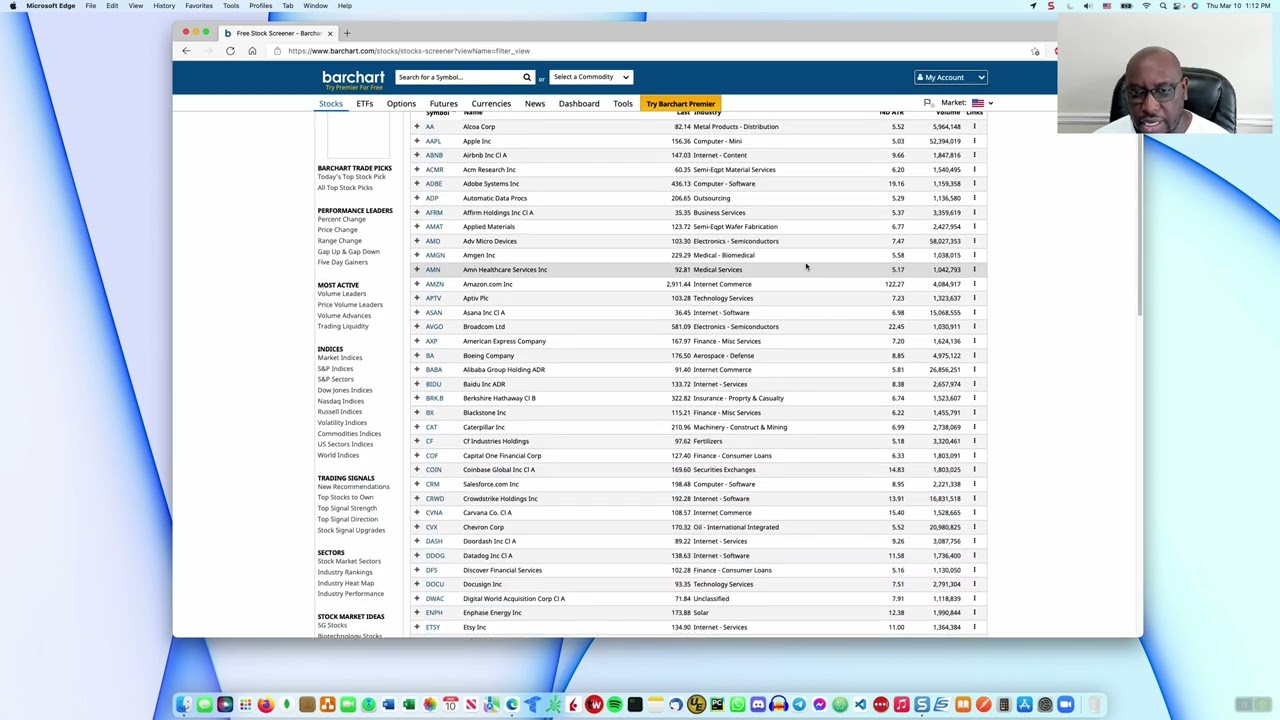The width and height of the screenshot is (1280, 720).
Task: Open the BRK.B symbol link
Action: click(x=434, y=398)
